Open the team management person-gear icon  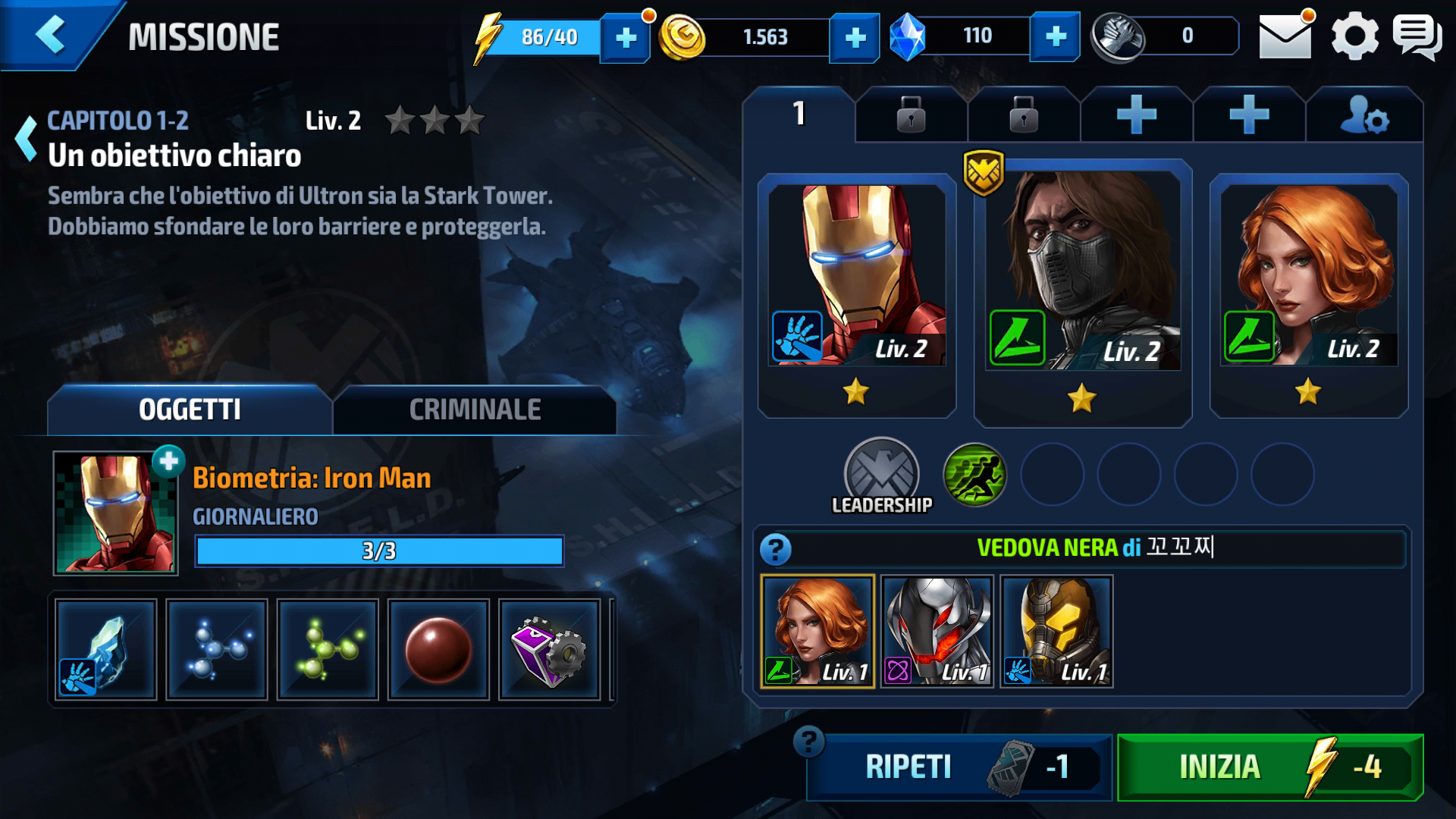(x=1364, y=115)
